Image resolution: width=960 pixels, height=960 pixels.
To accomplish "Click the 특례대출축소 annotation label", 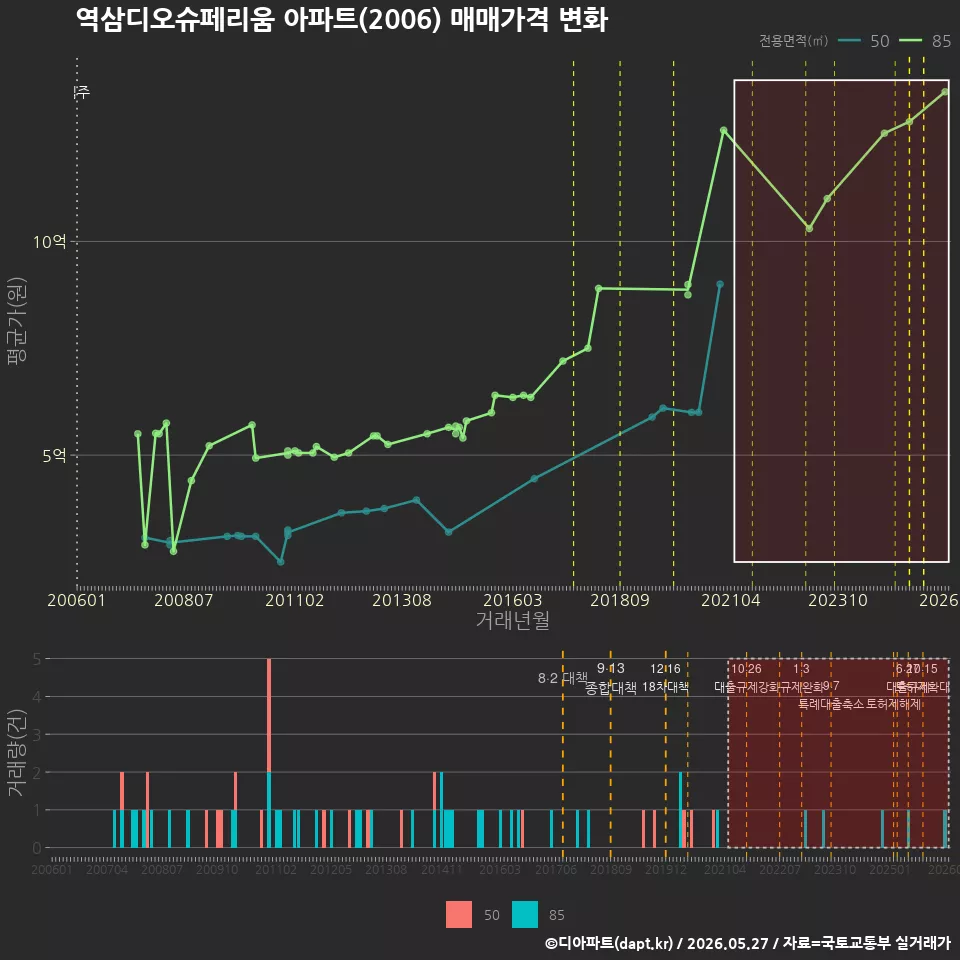I will coord(831,704).
